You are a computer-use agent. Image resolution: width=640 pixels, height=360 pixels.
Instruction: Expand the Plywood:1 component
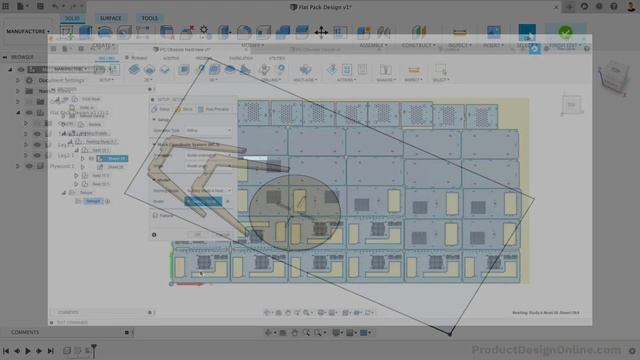click(18, 166)
